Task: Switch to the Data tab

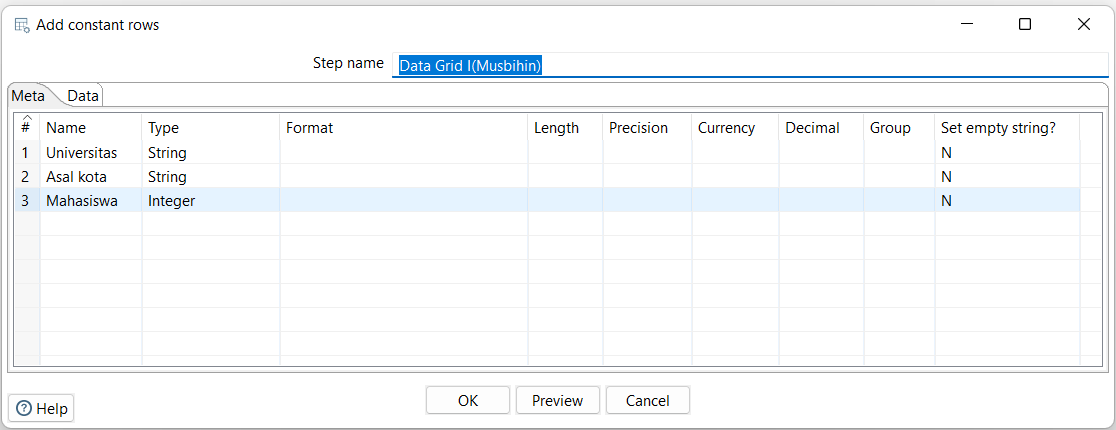Action: click(x=83, y=95)
